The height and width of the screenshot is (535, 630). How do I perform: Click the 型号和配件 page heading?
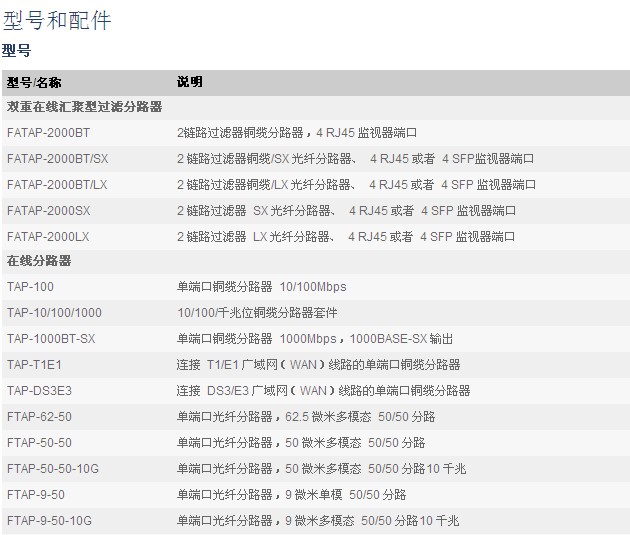pyautogui.click(x=58, y=20)
